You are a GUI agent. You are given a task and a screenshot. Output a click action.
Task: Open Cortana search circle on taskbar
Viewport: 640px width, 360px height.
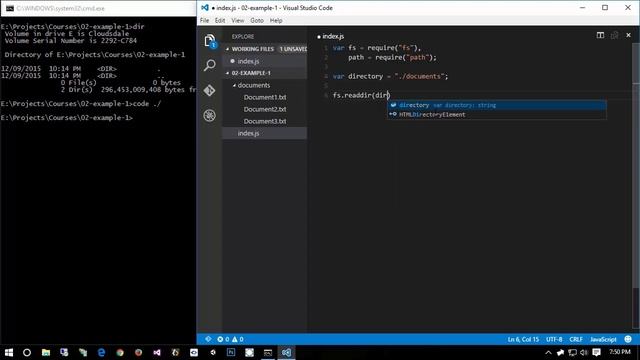(27, 352)
